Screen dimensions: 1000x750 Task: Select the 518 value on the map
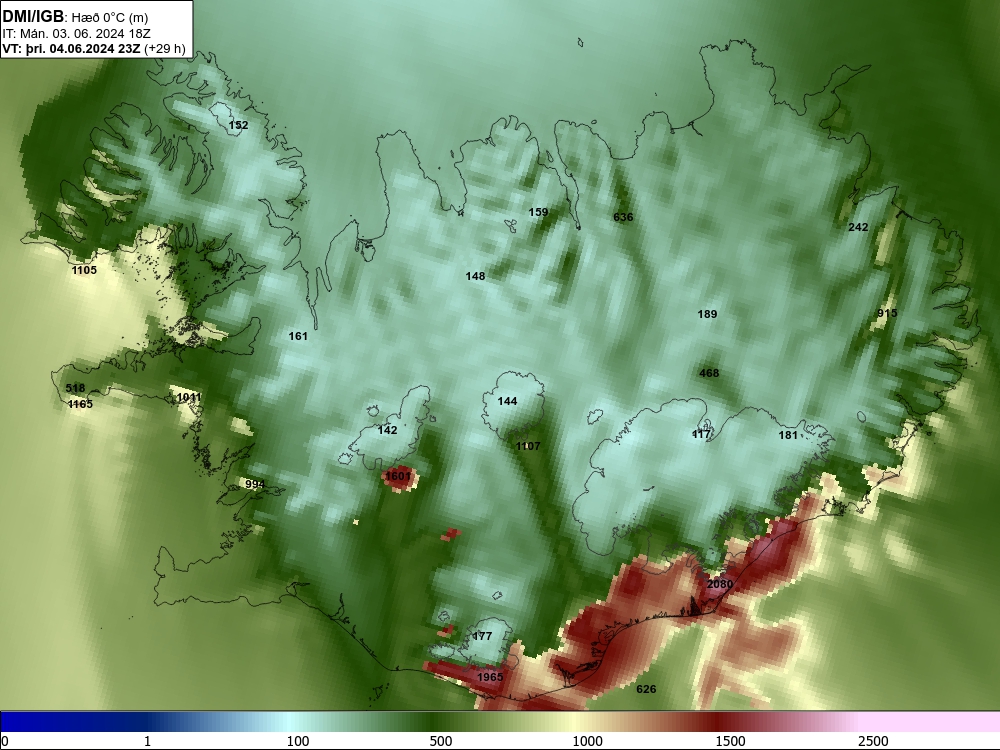point(75,389)
